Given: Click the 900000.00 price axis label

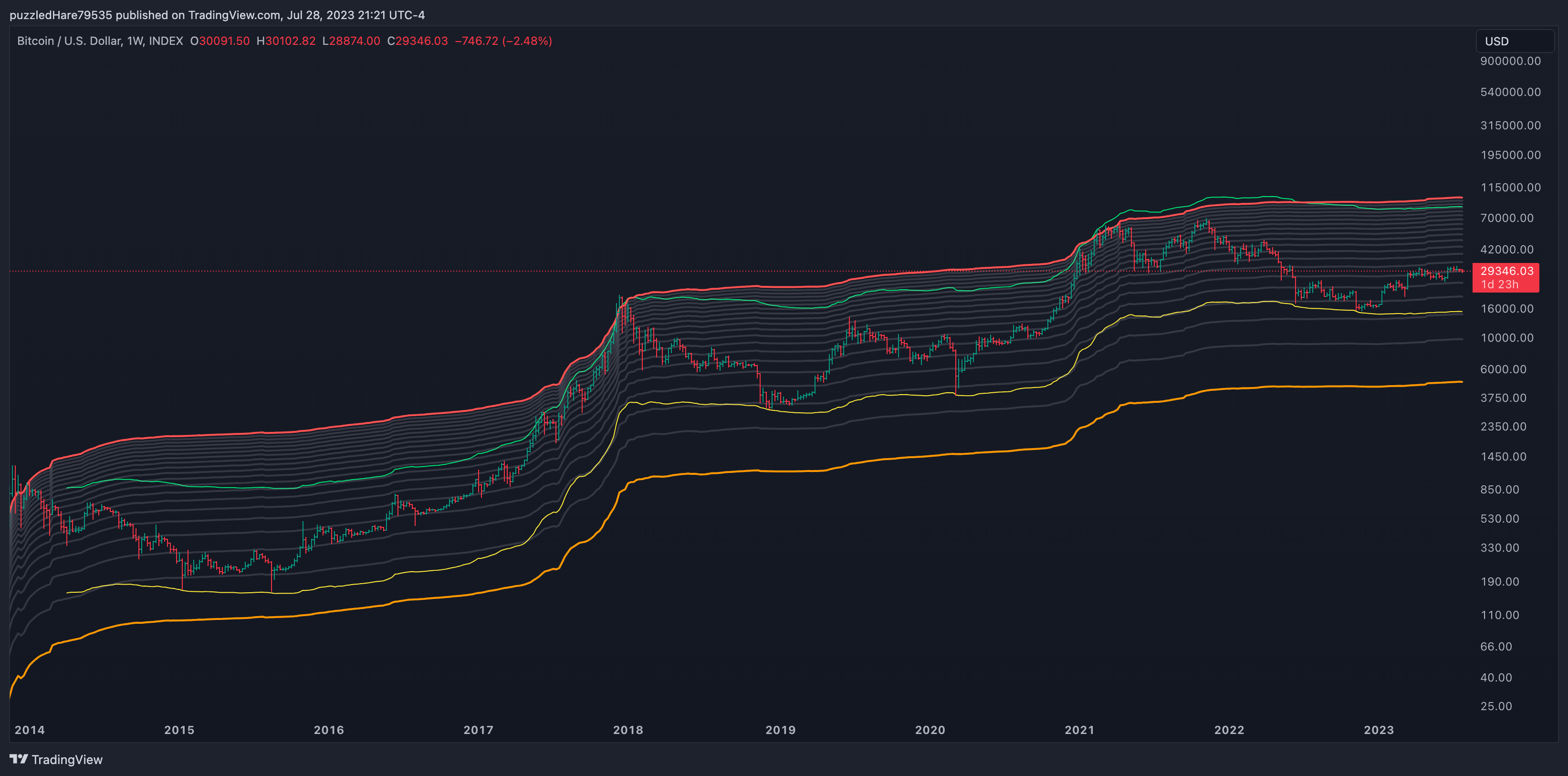Looking at the screenshot, I should [1511, 61].
